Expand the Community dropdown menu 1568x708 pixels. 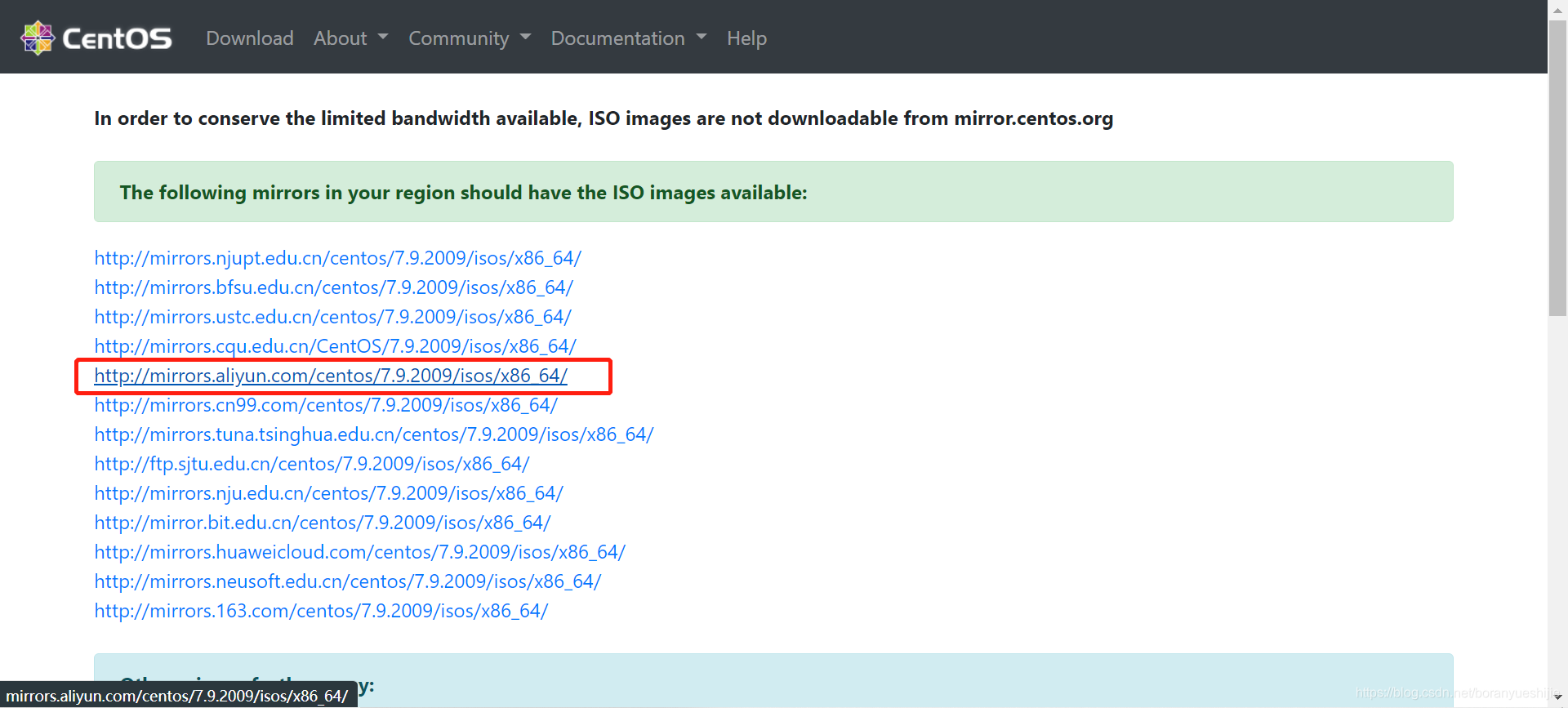(470, 38)
